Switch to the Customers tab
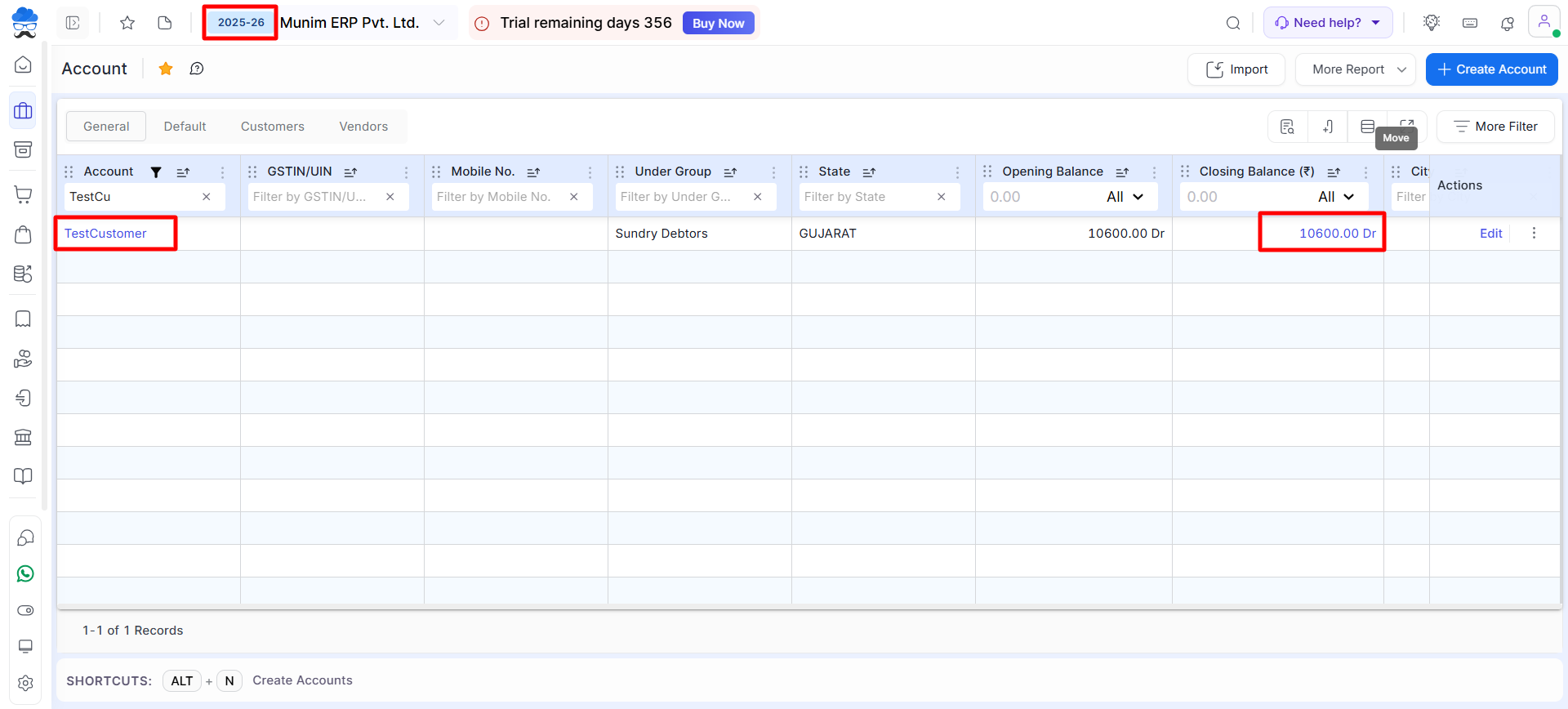Screen dimensions: 1568x709 (x=272, y=127)
